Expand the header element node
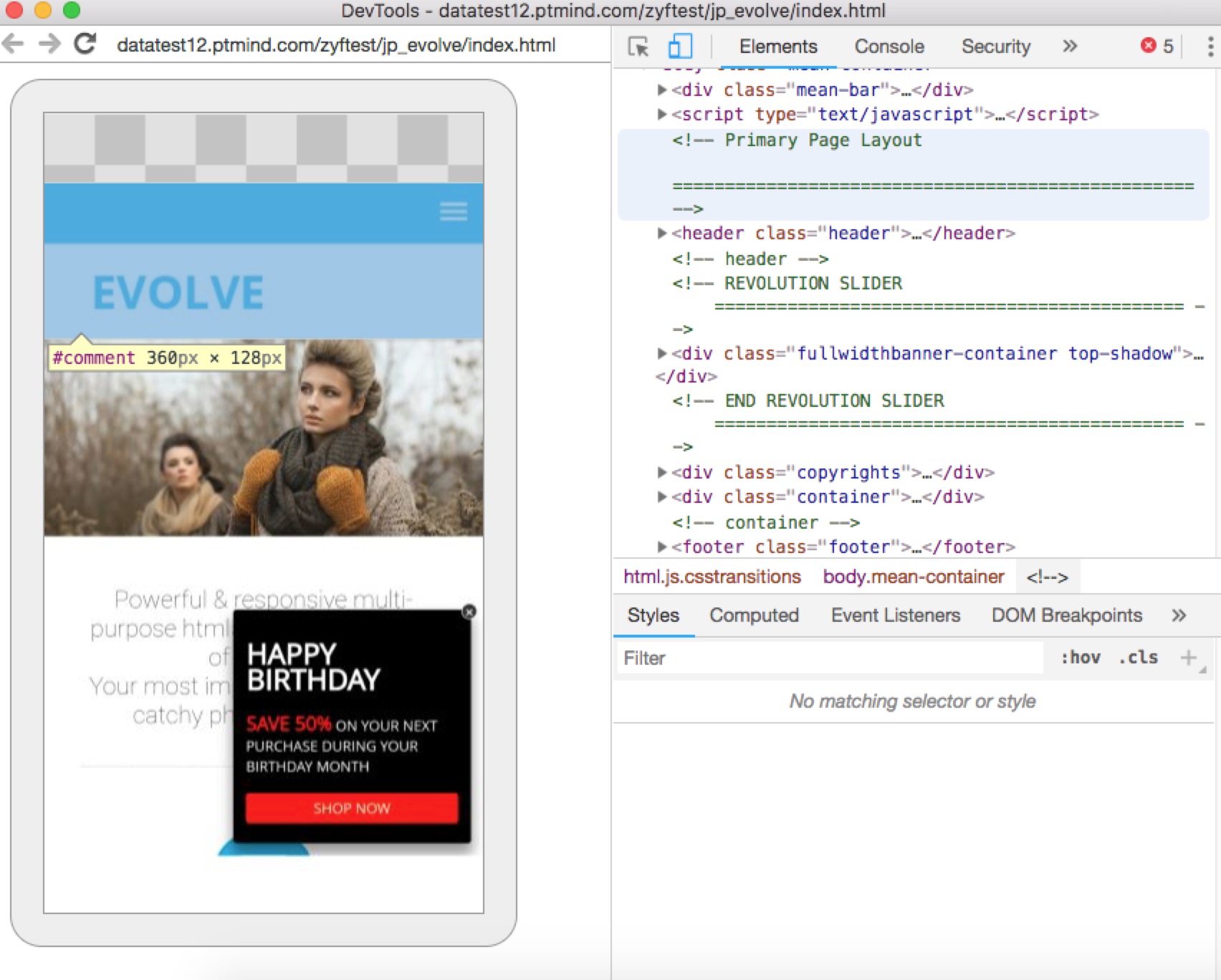Viewport: 1221px width, 980px height. tap(662, 233)
